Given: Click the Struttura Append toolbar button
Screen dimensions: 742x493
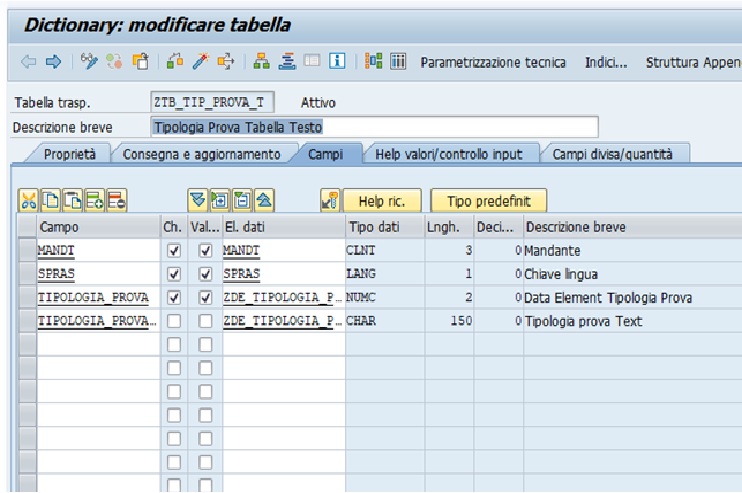Looking at the screenshot, I should [x=693, y=62].
